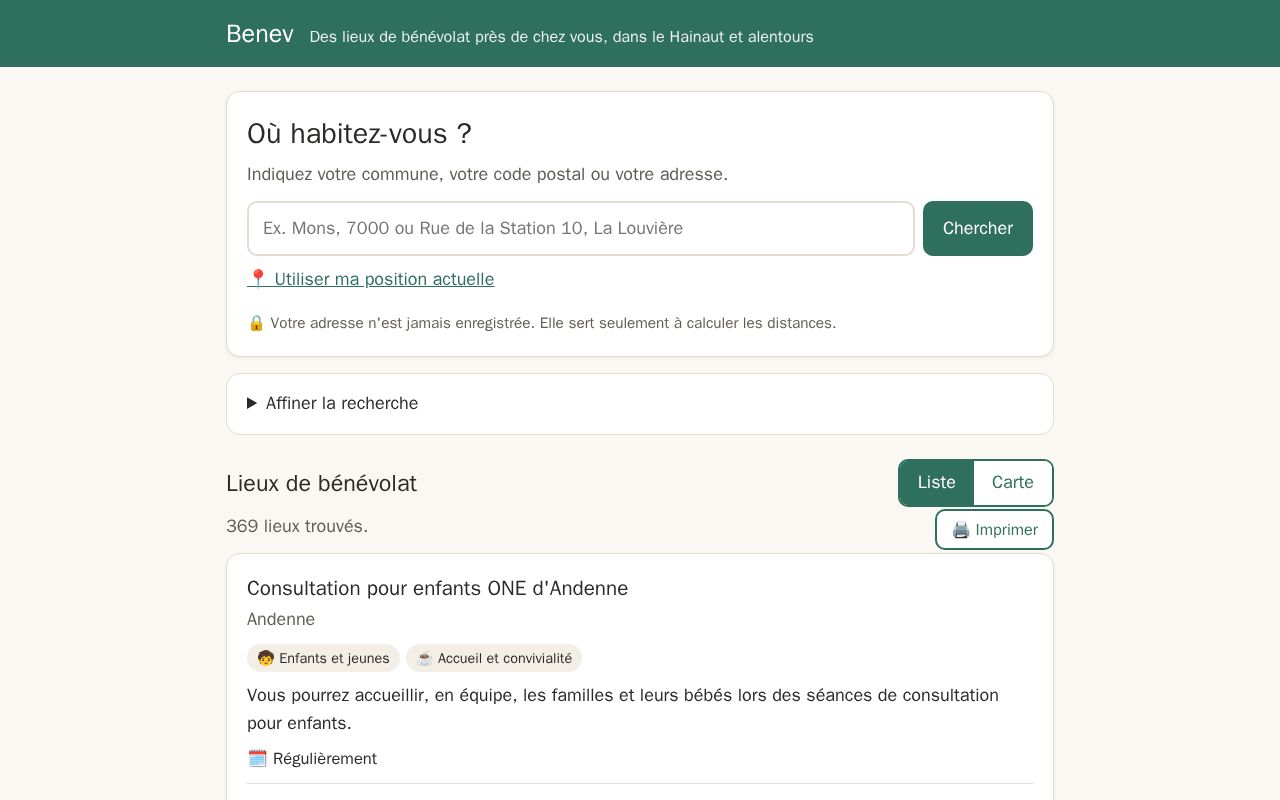This screenshot has height=800, width=1280.
Task: Click the Régulièrement frequency text
Action: pos(325,759)
